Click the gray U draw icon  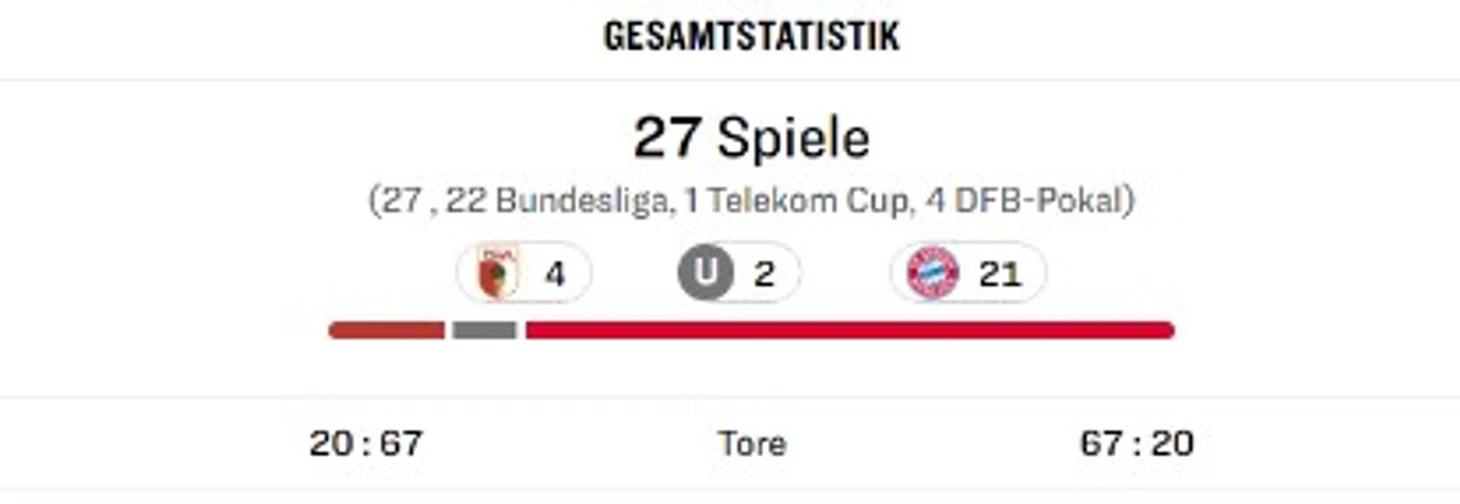(705, 273)
